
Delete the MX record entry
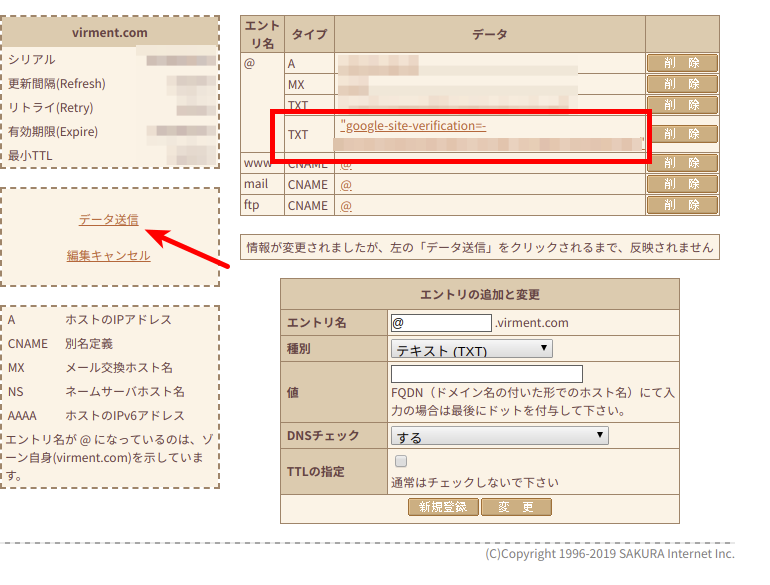[x=682, y=84]
